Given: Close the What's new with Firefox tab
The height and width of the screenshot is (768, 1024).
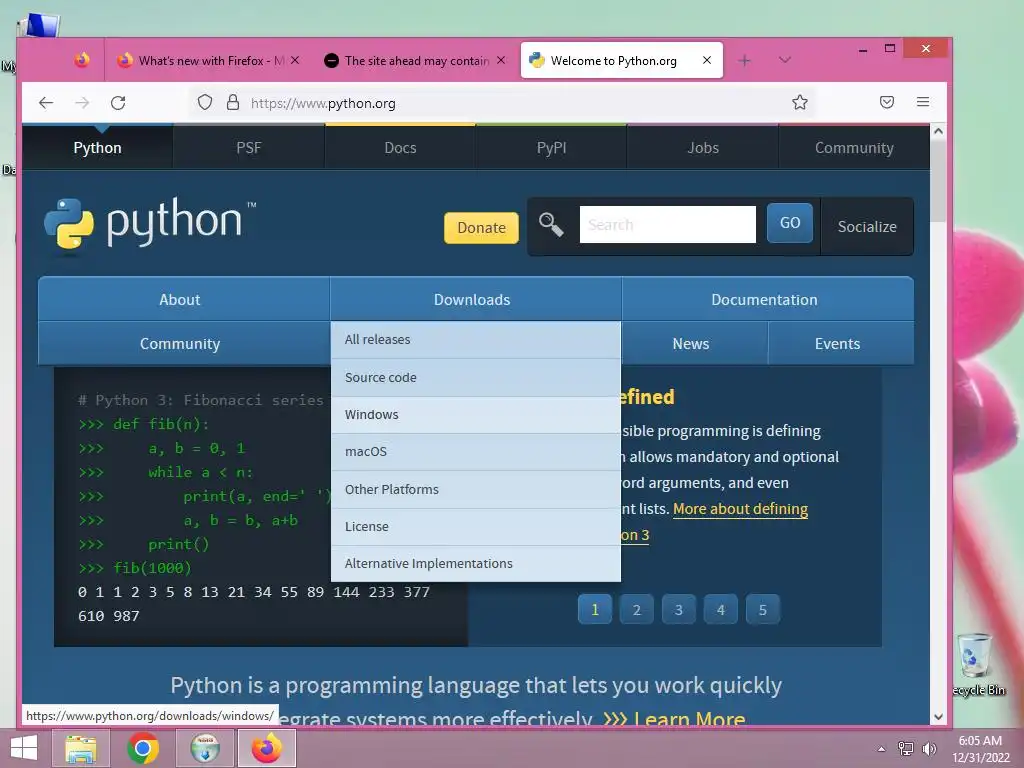Looking at the screenshot, I should (x=295, y=60).
